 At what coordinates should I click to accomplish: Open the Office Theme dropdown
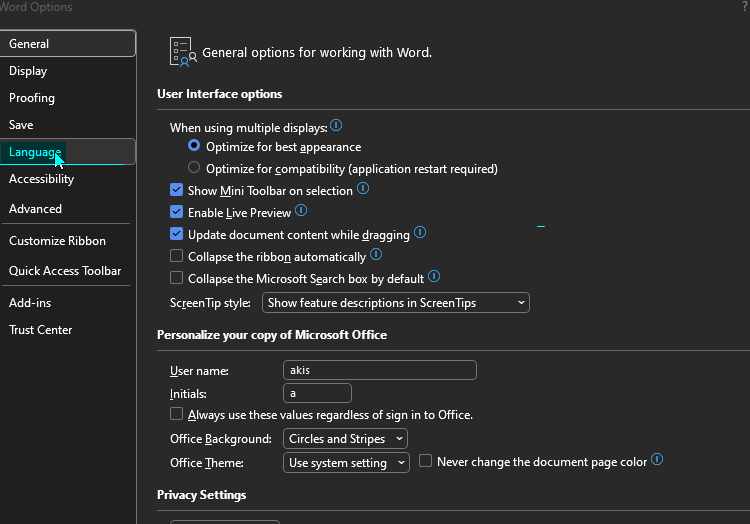click(346, 462)
